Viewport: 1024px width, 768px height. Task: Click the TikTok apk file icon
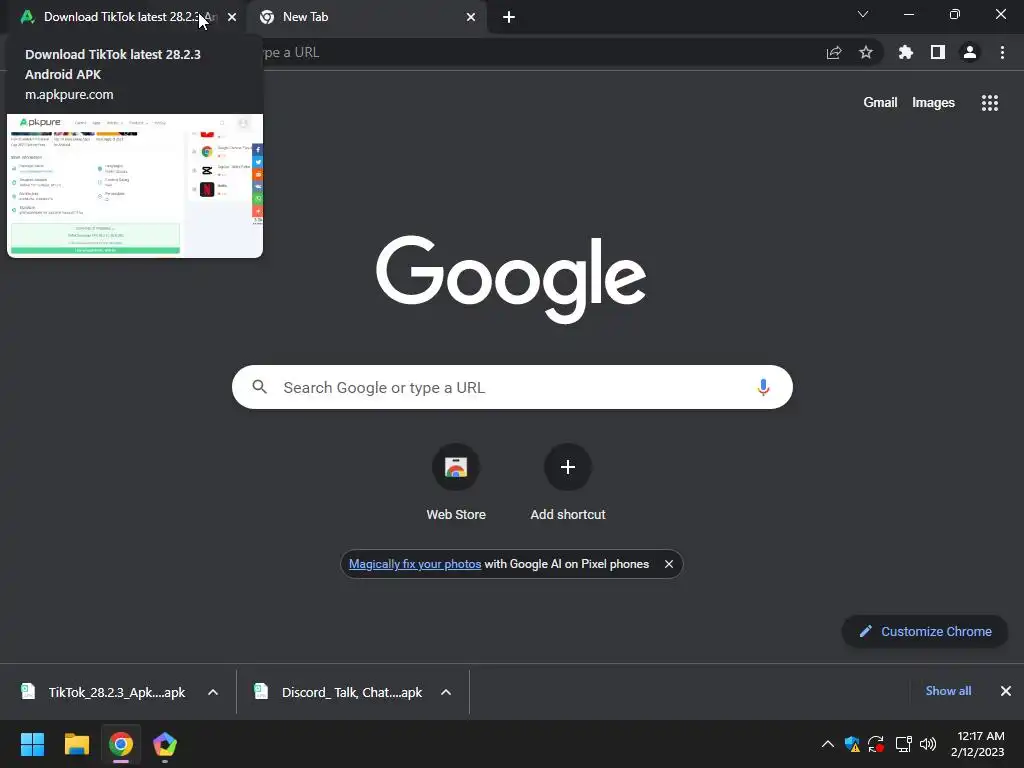point(28,692)
